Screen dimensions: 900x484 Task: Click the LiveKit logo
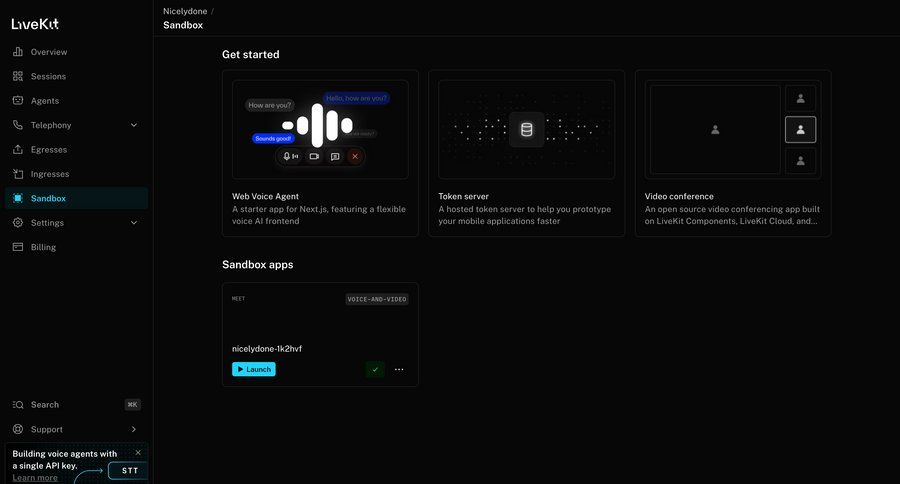click(x=35, y=24)
